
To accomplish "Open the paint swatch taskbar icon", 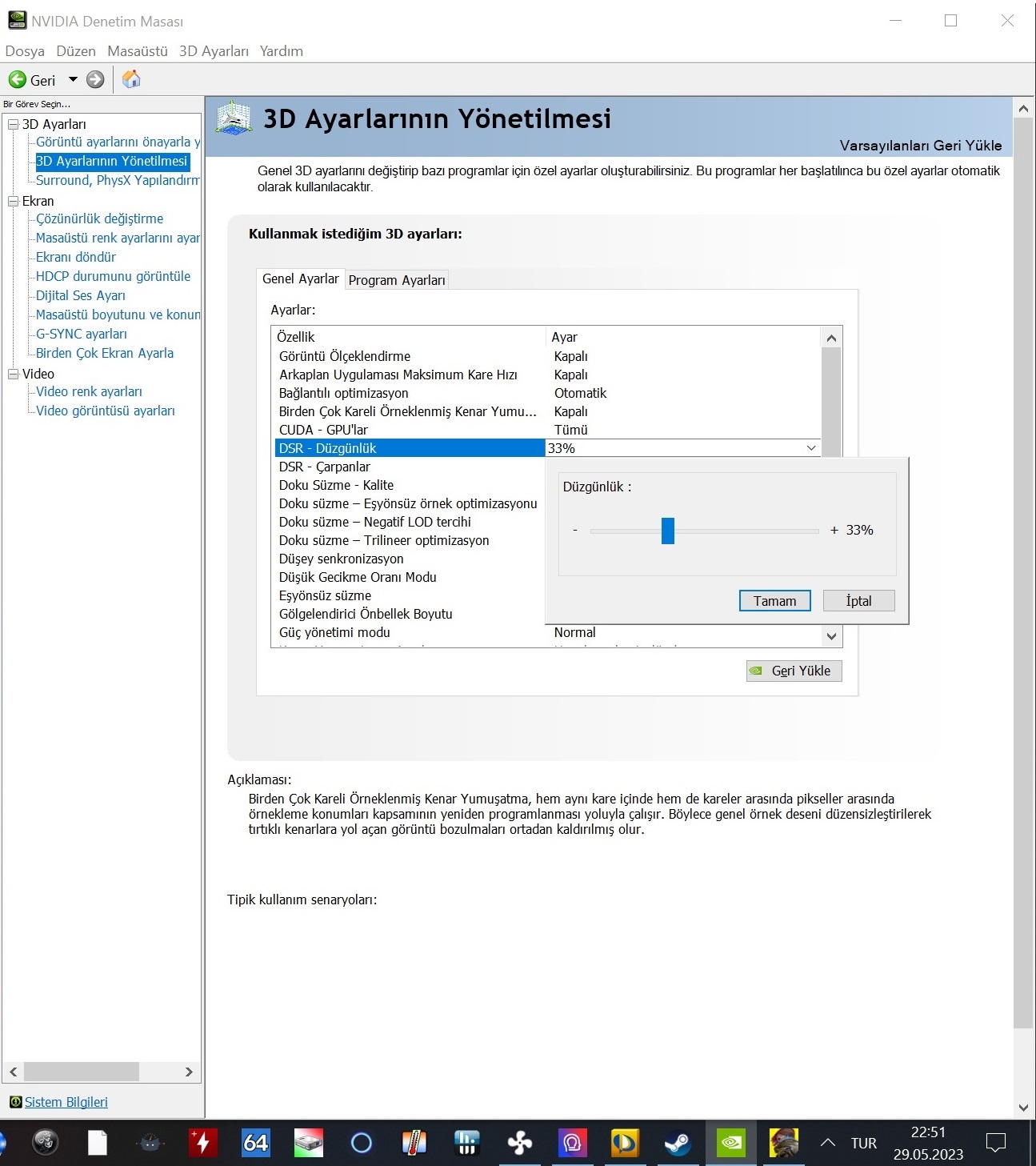I will [414, 1143].
